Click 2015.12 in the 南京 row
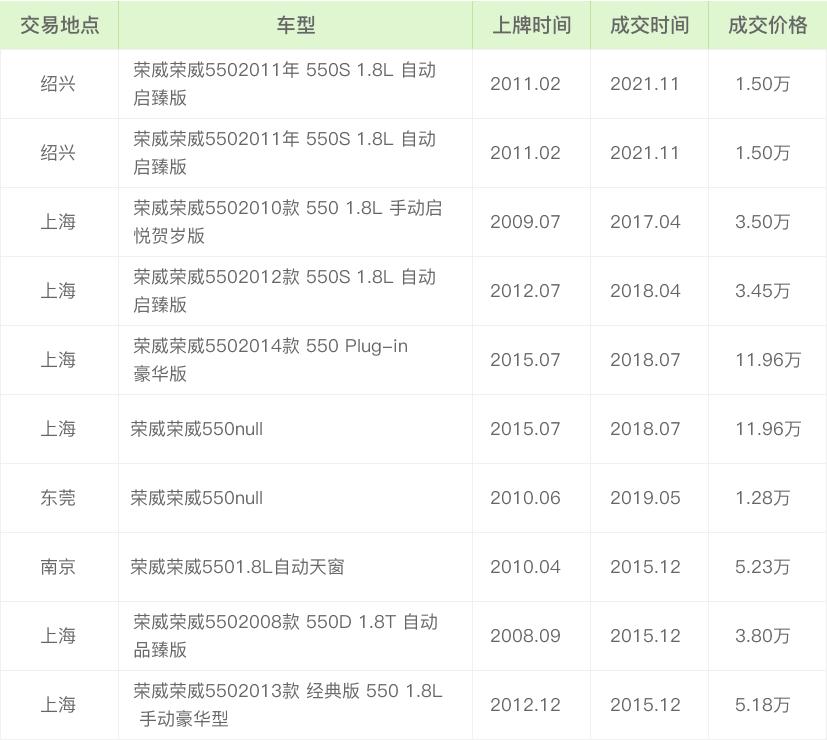 point(645,568)
